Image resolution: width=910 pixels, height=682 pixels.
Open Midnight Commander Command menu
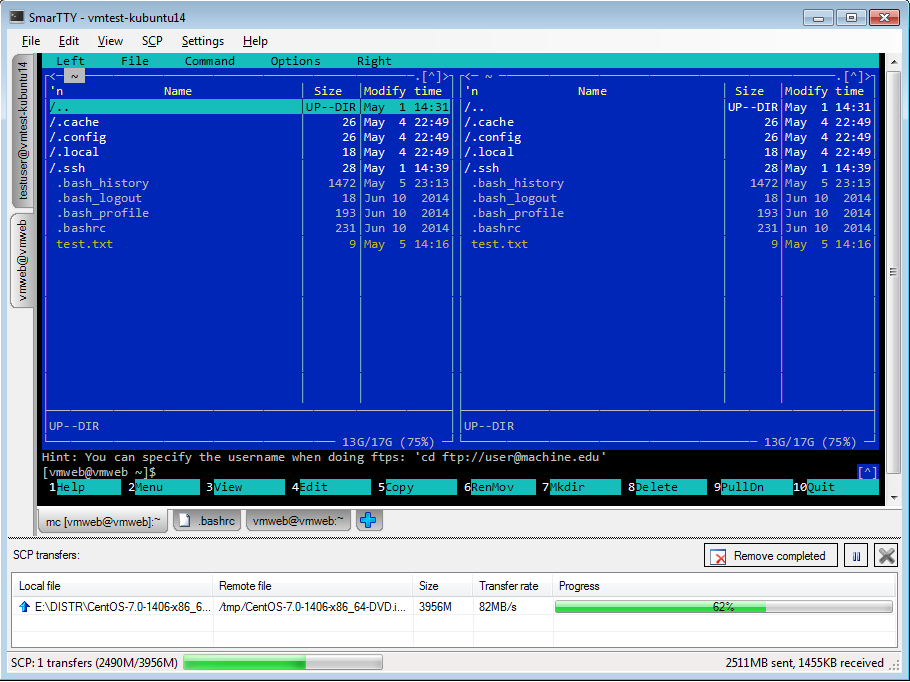[x=210, y=61]
